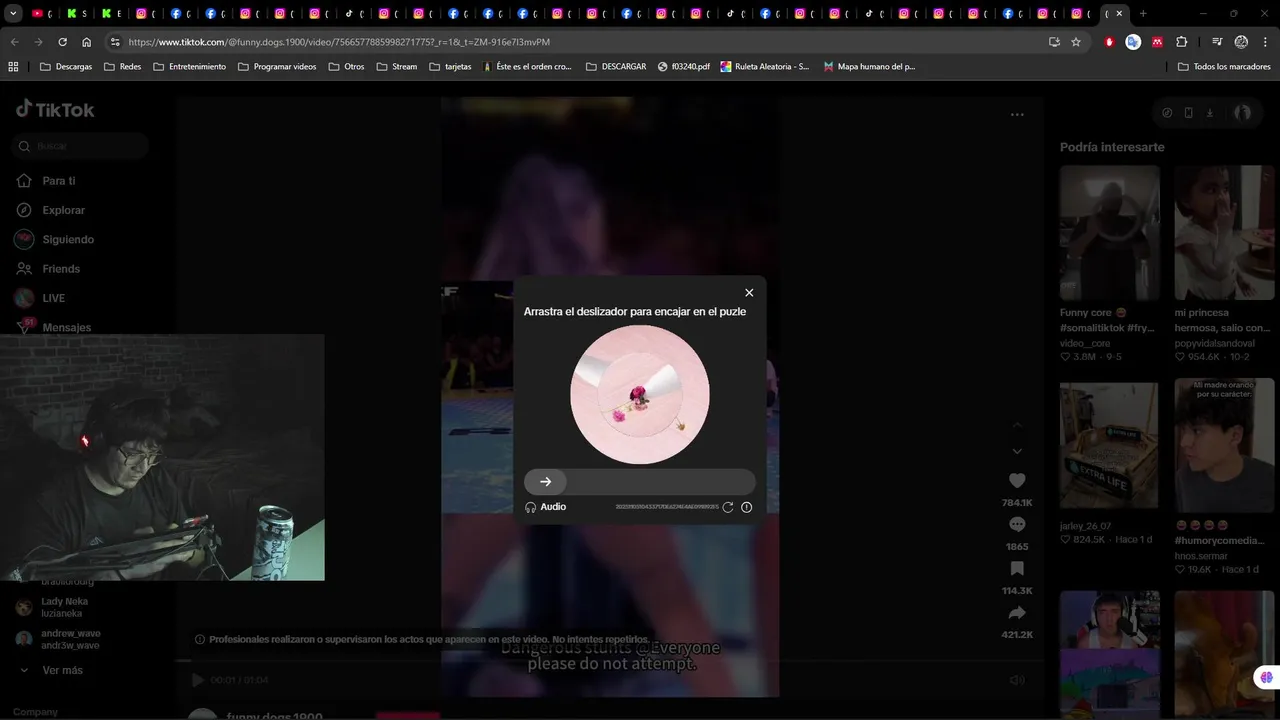The width and height of the screenshot is (1280, 720).
Task: Reload the TikTok page
Action: click(62, 42)
